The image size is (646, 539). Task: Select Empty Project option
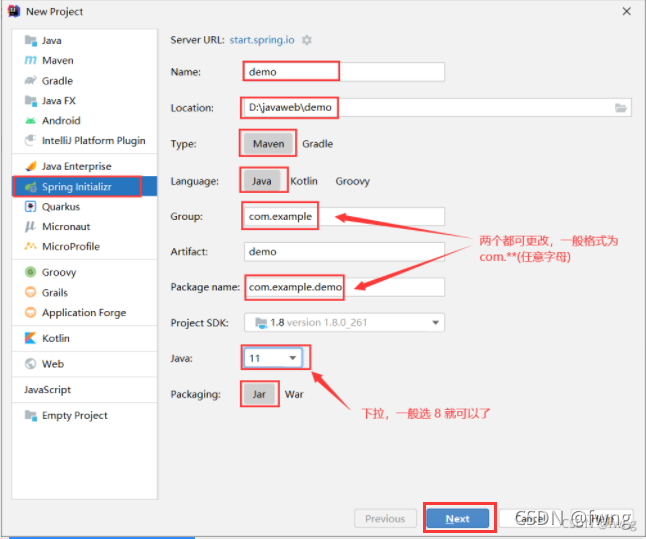[84, 415]
